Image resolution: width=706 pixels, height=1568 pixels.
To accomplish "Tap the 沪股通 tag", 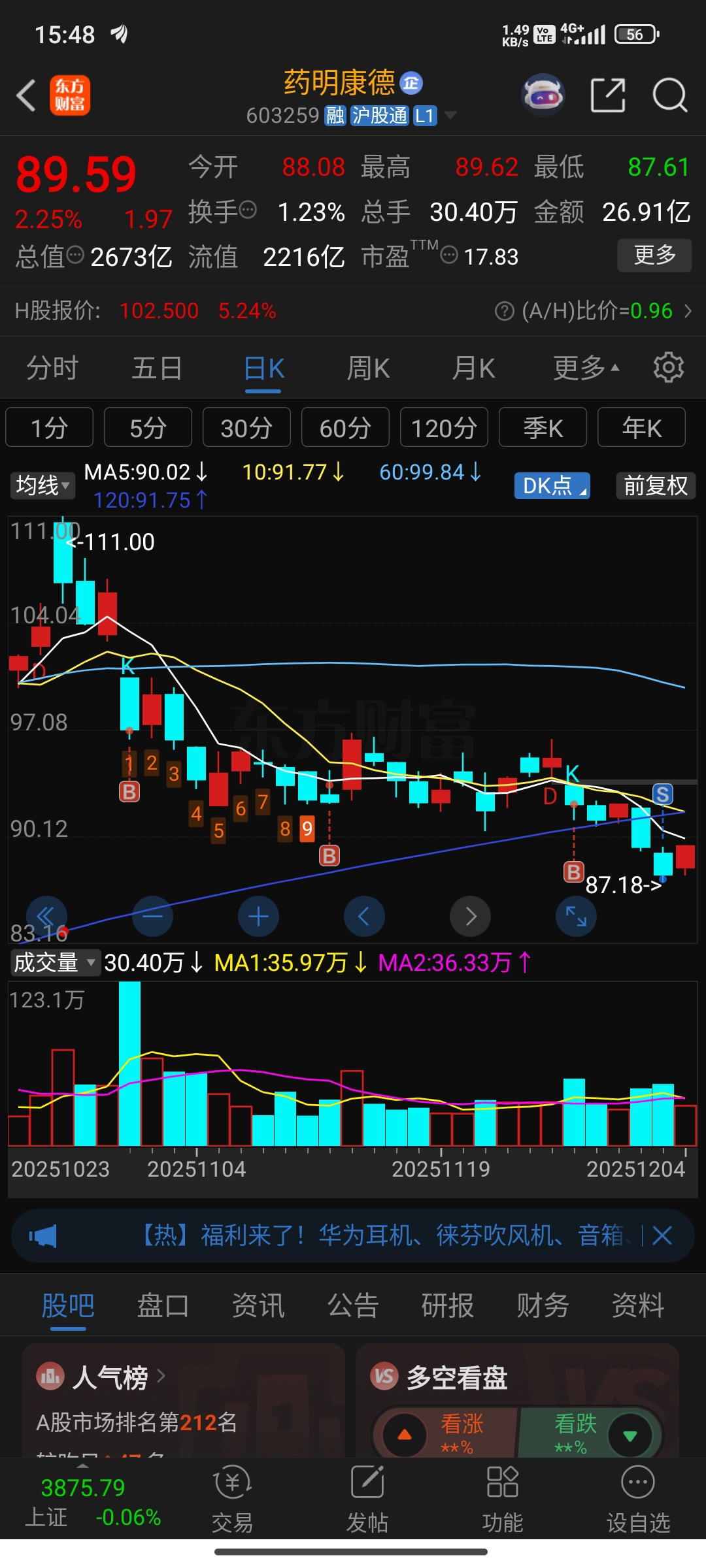I will [380, 116].
